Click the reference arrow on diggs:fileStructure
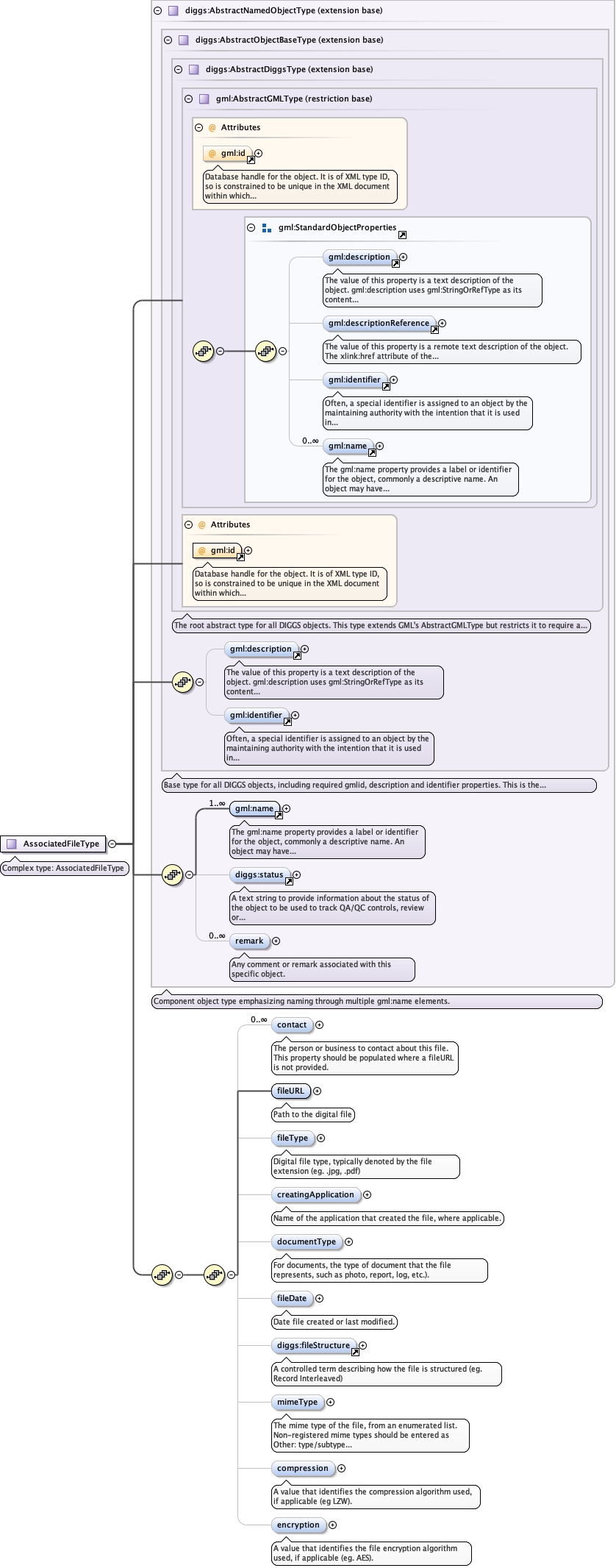Screen dimensions: 616x1568 (x=355, y=1353)
